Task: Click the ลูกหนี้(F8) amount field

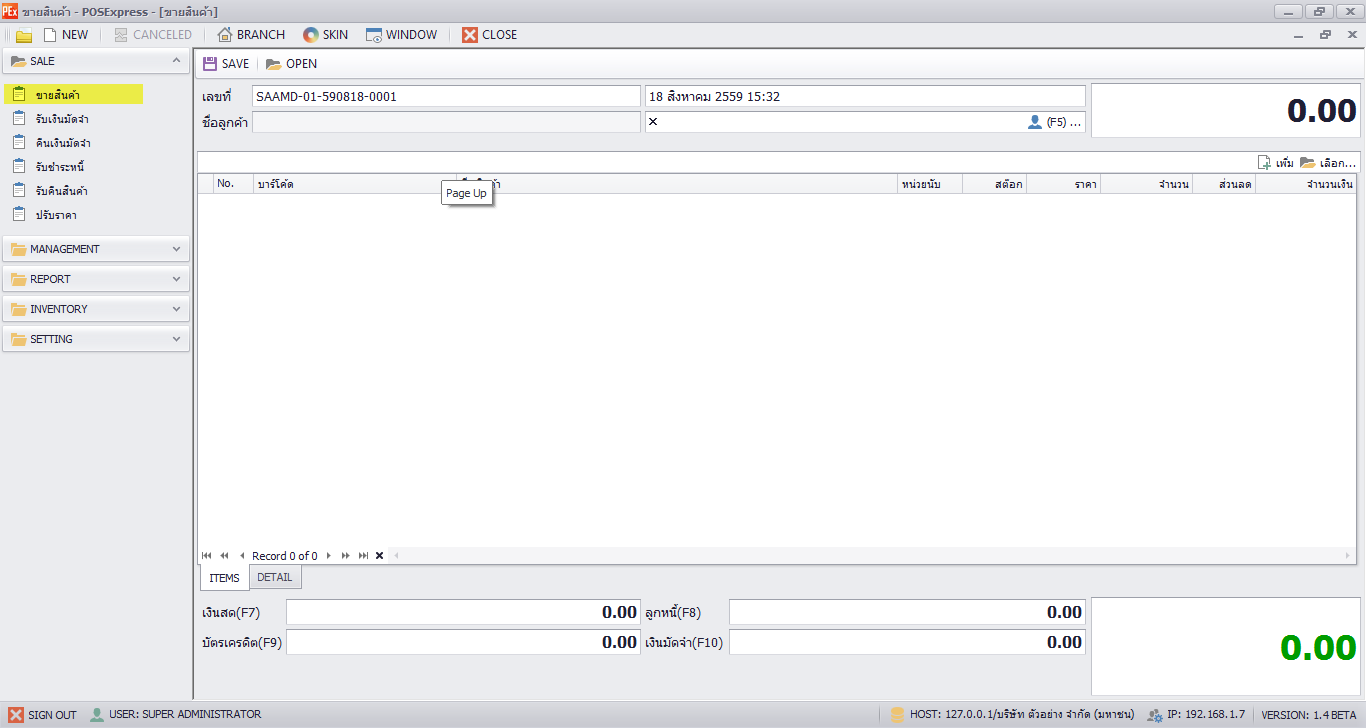Action: coord(907,612)
